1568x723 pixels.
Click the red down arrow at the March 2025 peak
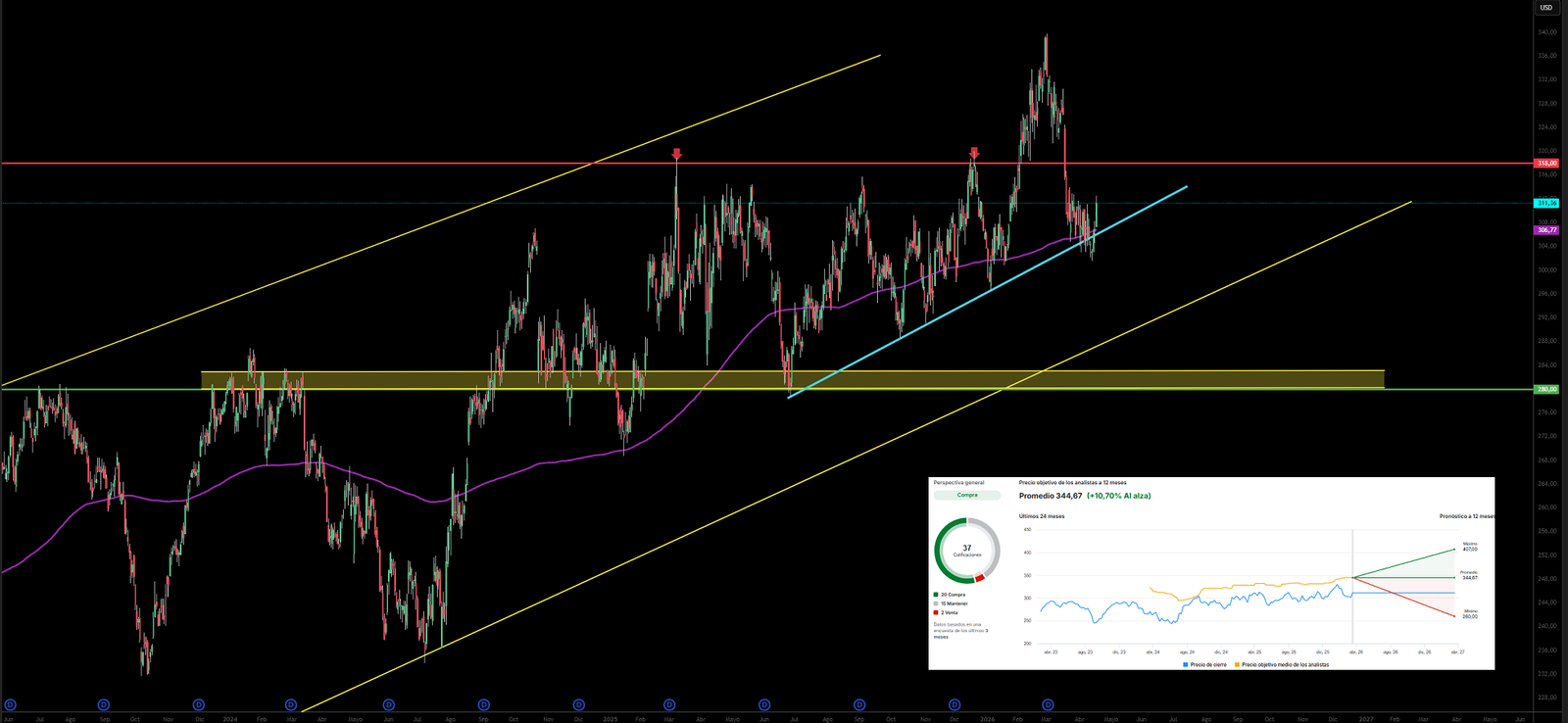[676, 154]
